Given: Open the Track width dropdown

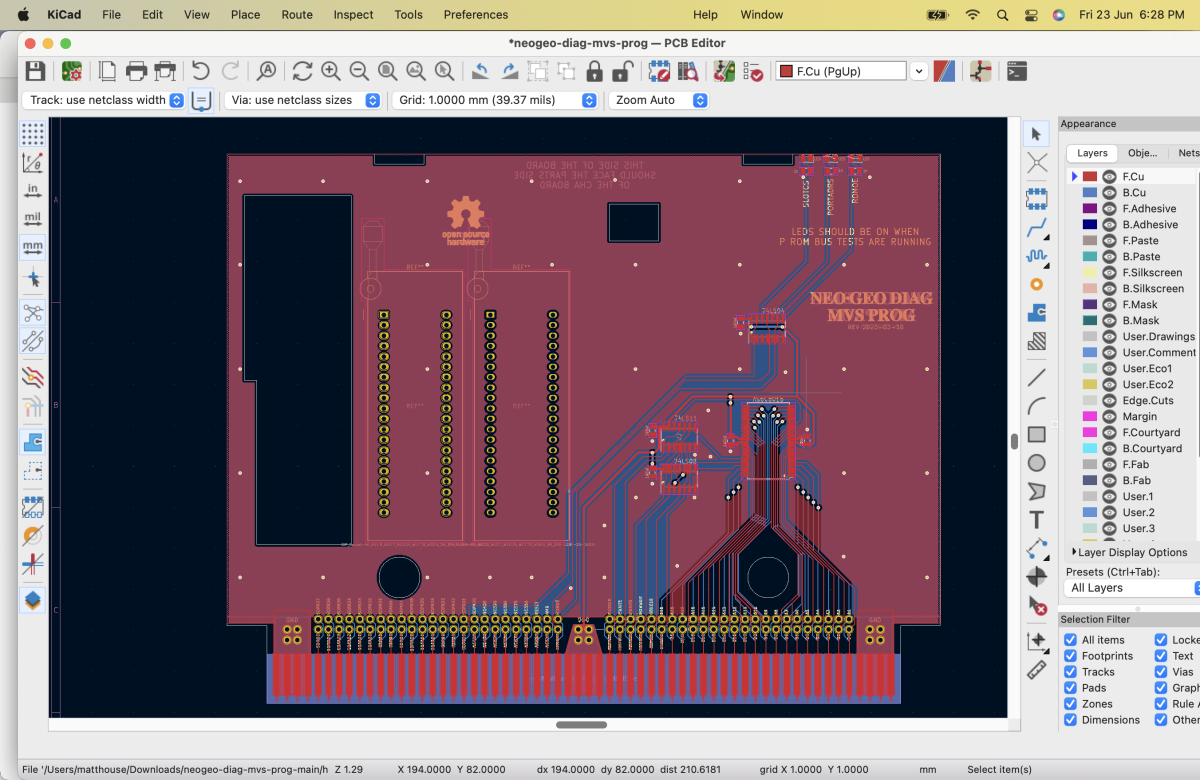Looking at the screenshot, I should click(x=103, y=100).
